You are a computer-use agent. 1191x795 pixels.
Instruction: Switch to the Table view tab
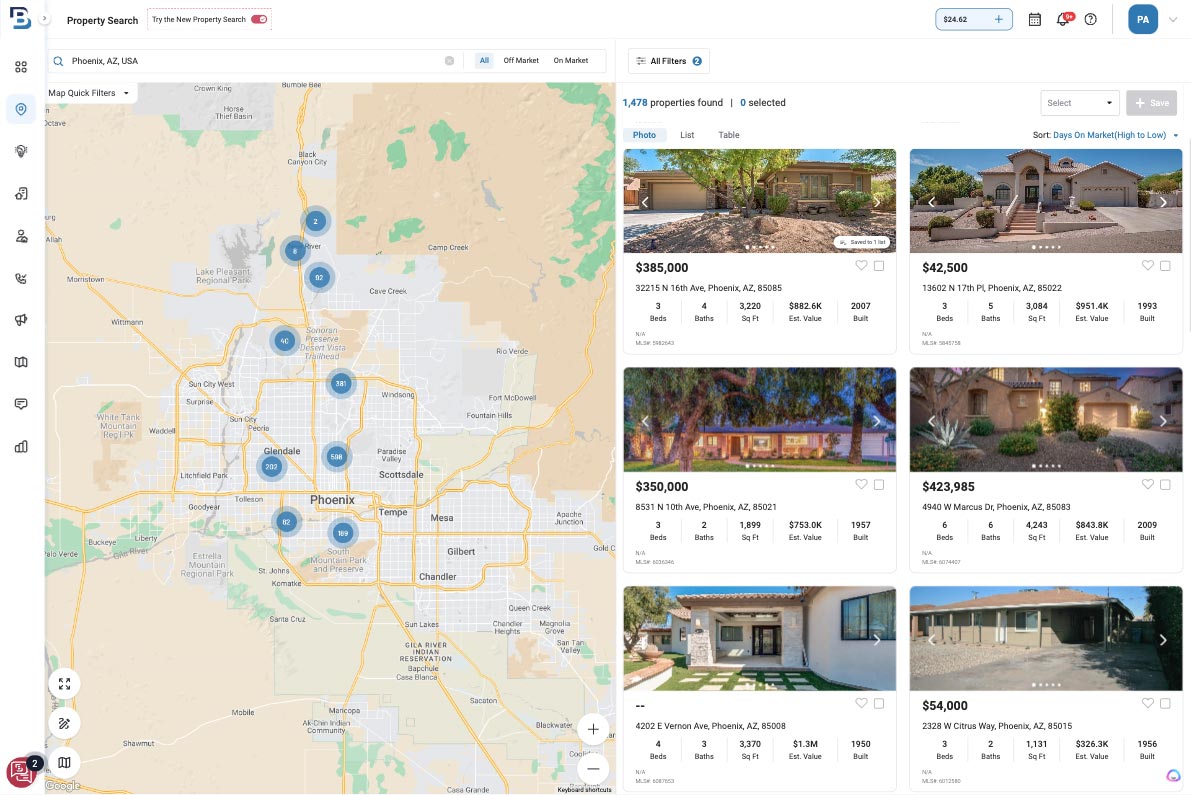(x=728, y=135)
